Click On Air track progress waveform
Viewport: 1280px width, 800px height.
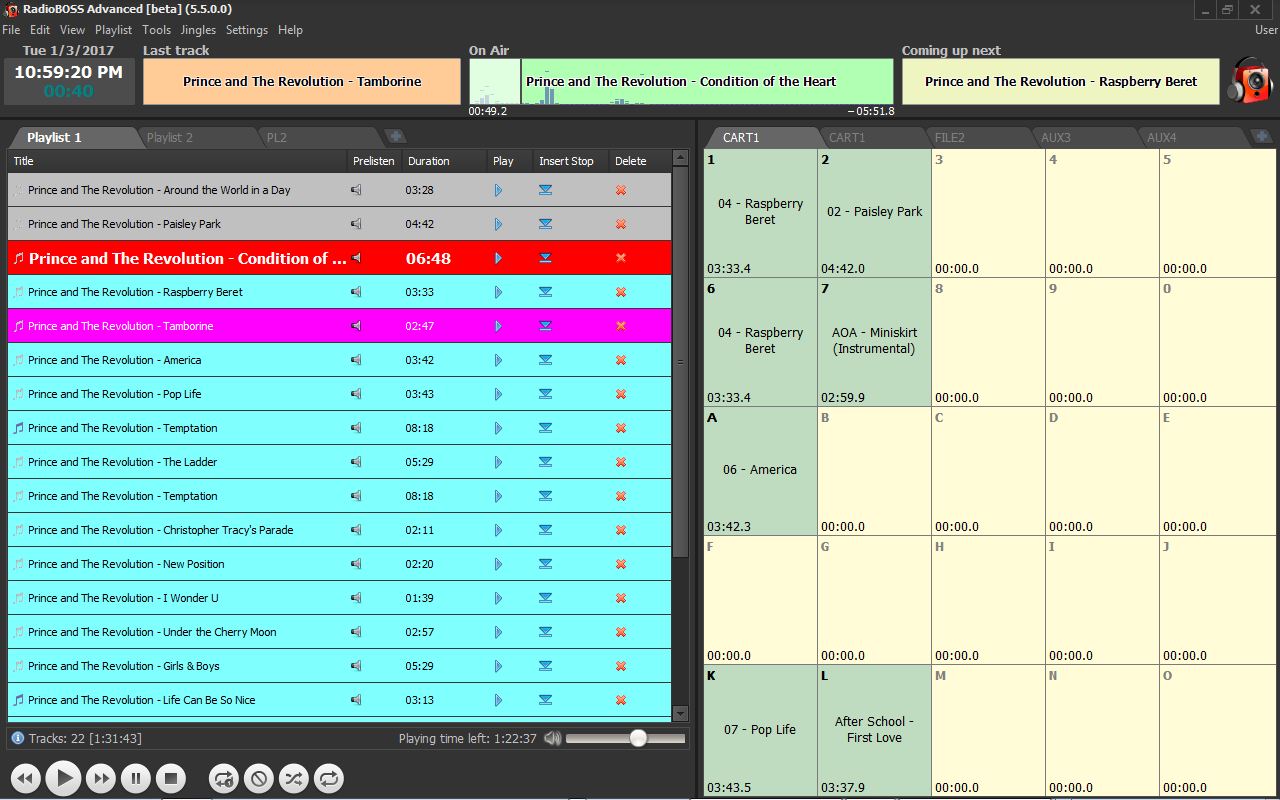[681, 81]
